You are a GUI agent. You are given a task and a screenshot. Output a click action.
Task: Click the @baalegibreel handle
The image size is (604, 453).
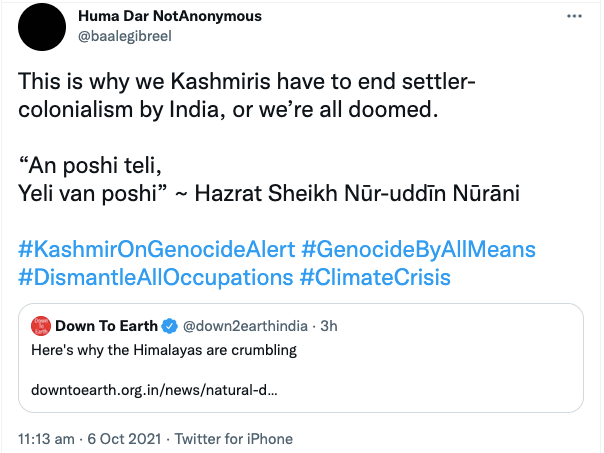[124, 35]
